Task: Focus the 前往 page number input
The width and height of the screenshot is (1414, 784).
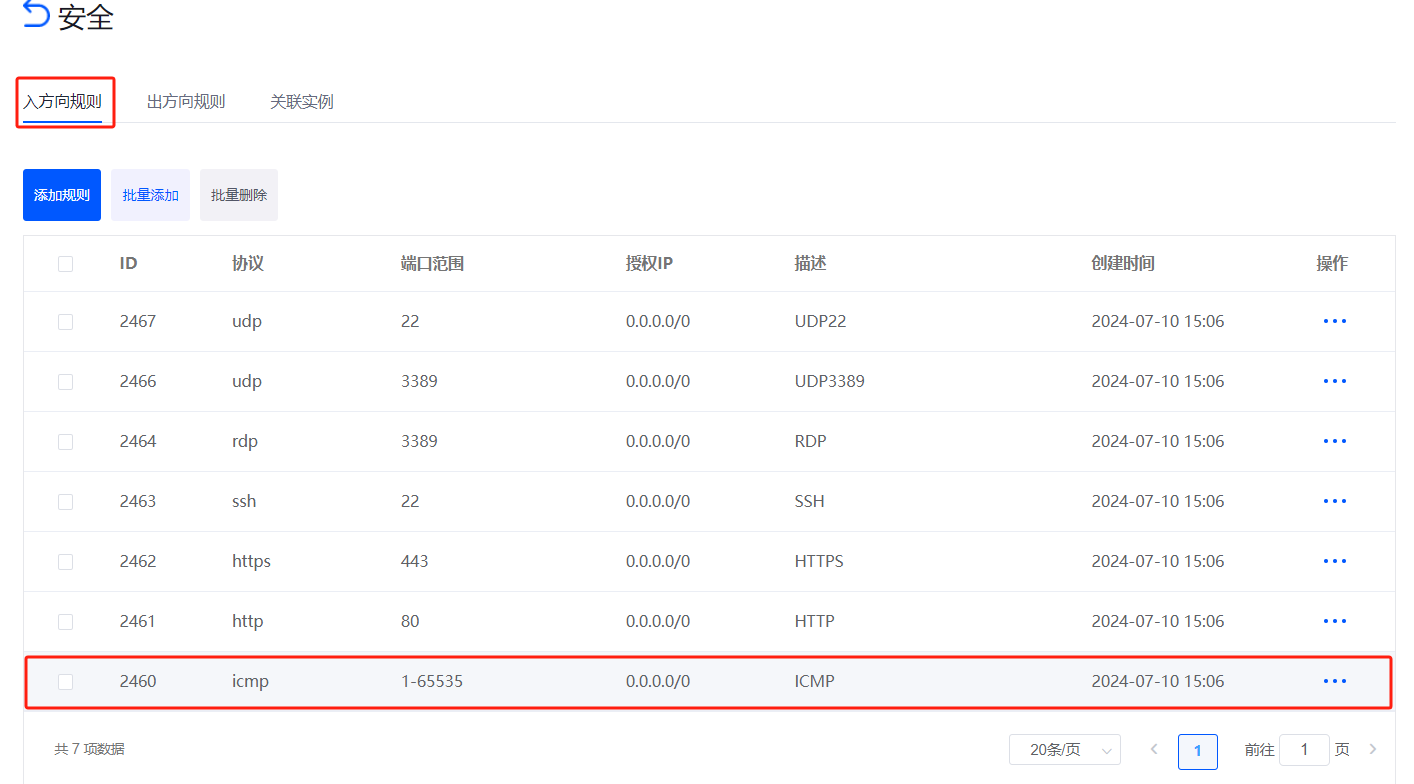Action: tap(1304, 749)
